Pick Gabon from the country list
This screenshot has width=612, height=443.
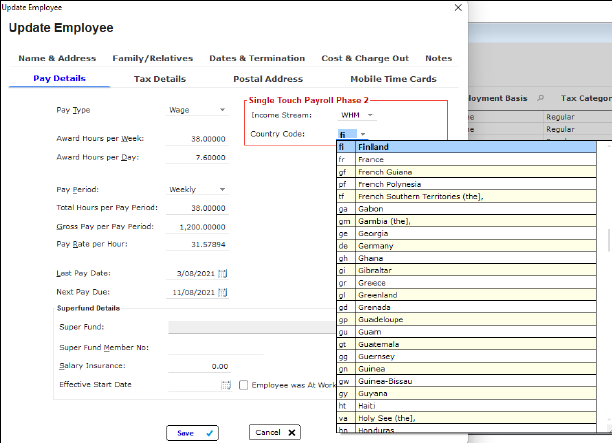click(466, 209)
